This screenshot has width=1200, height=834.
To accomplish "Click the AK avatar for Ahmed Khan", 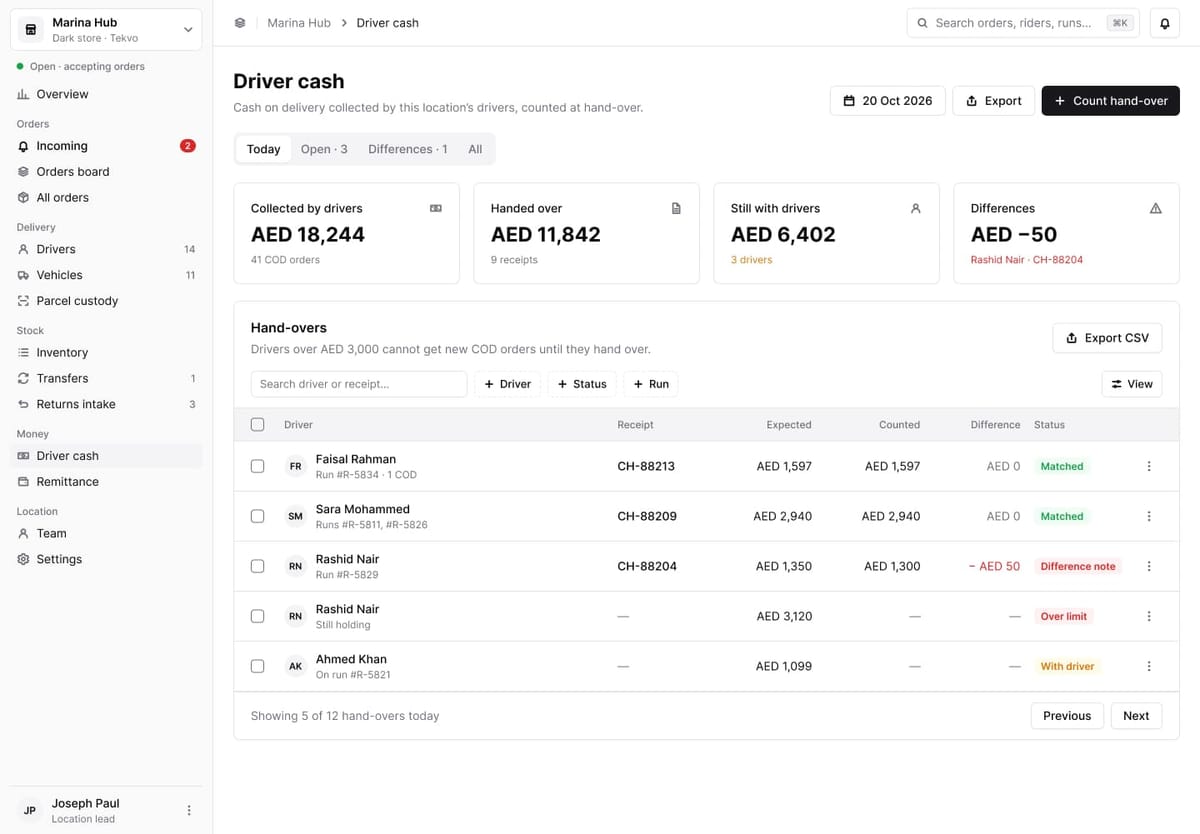I will tap(295, 666).
